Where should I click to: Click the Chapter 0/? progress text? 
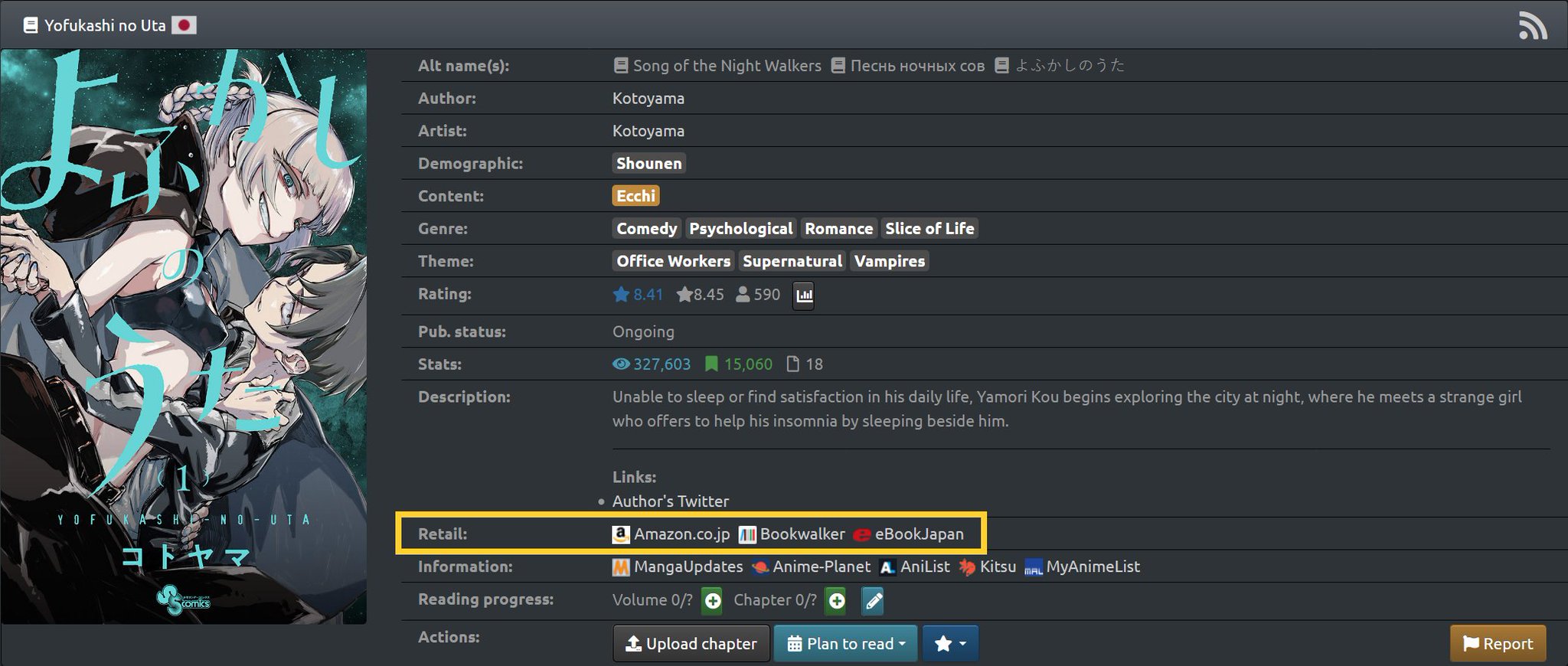click(775, 600)
